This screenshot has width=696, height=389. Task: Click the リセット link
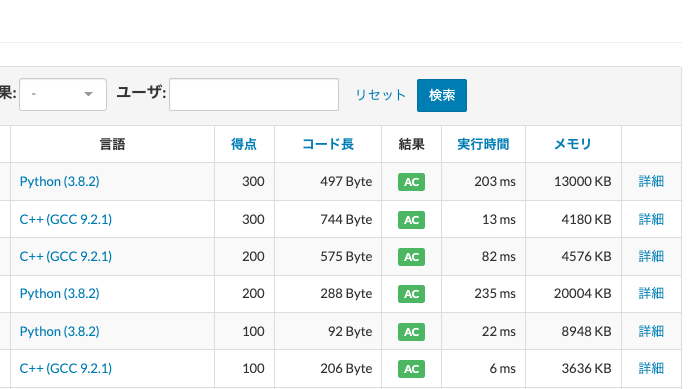[x=380, y=95]
